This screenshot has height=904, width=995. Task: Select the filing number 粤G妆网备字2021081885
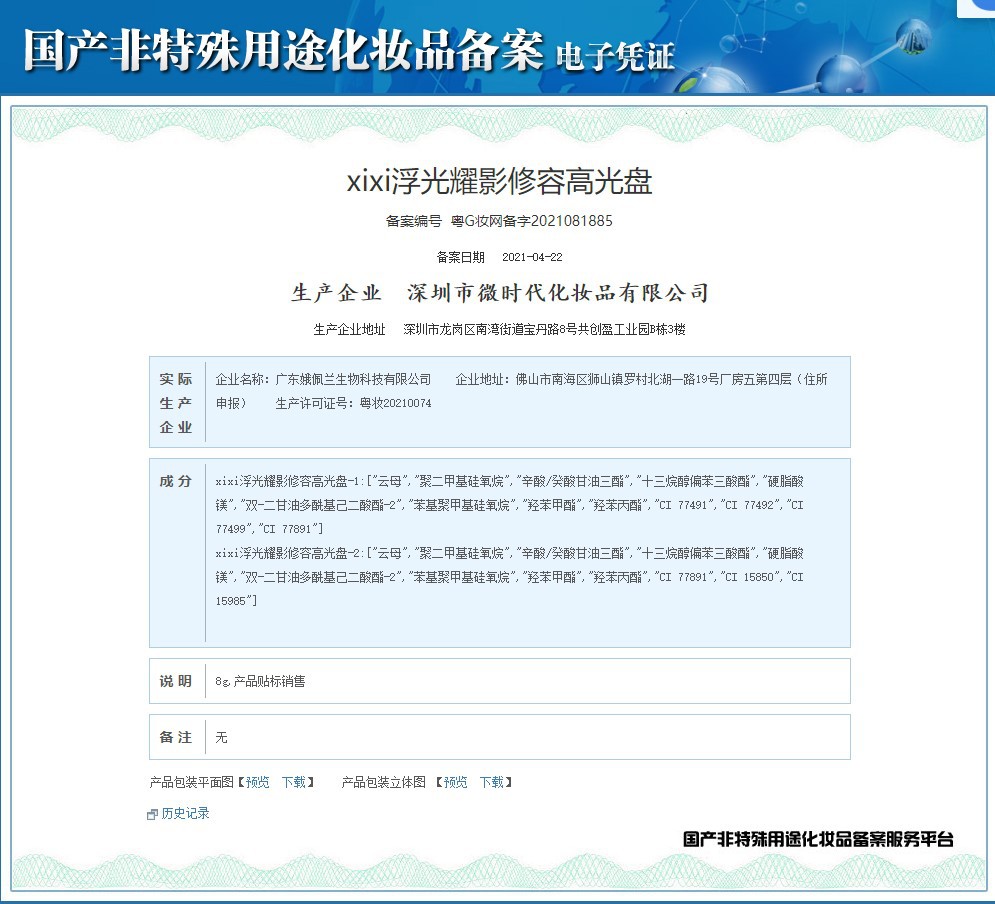532,221
